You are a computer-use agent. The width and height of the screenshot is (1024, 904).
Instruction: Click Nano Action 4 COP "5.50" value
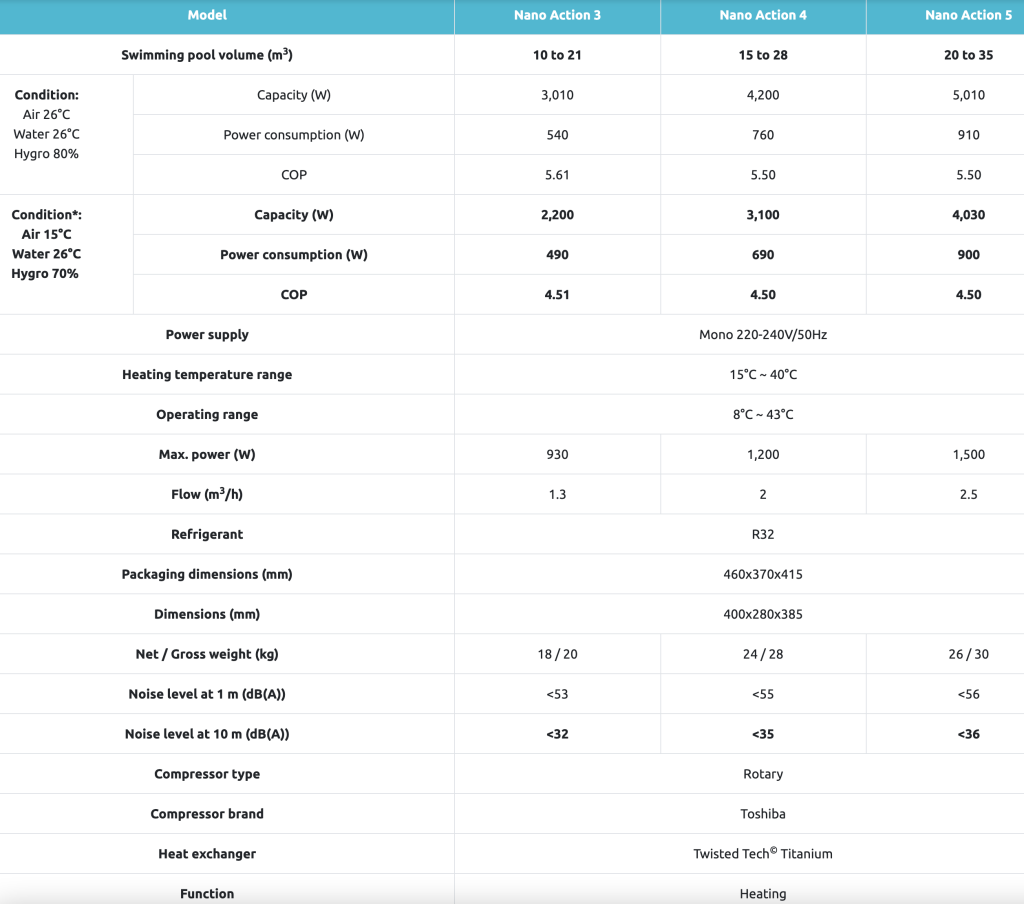[763, 175]
